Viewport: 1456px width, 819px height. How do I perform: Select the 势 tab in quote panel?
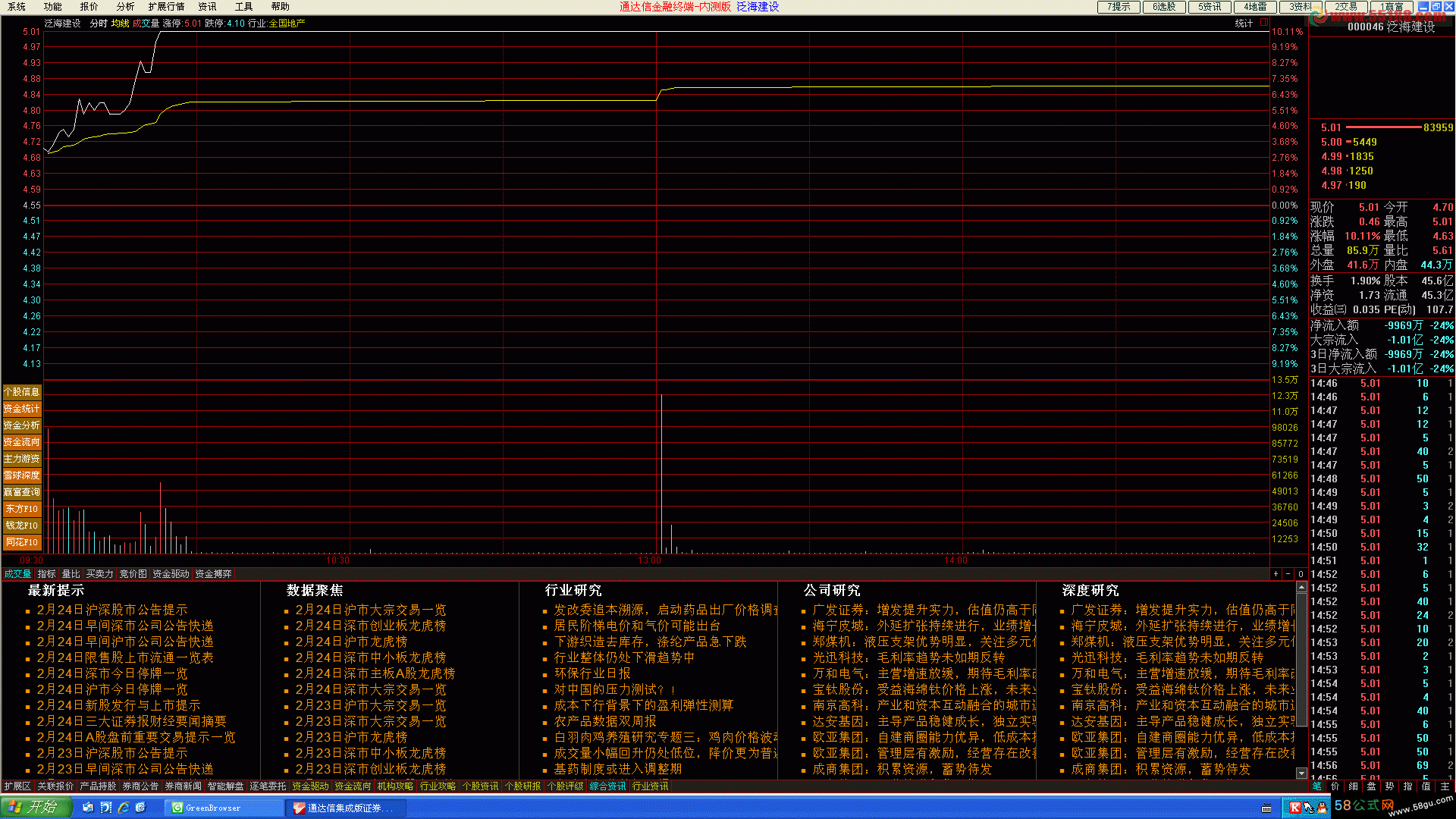click(1390, 786)
